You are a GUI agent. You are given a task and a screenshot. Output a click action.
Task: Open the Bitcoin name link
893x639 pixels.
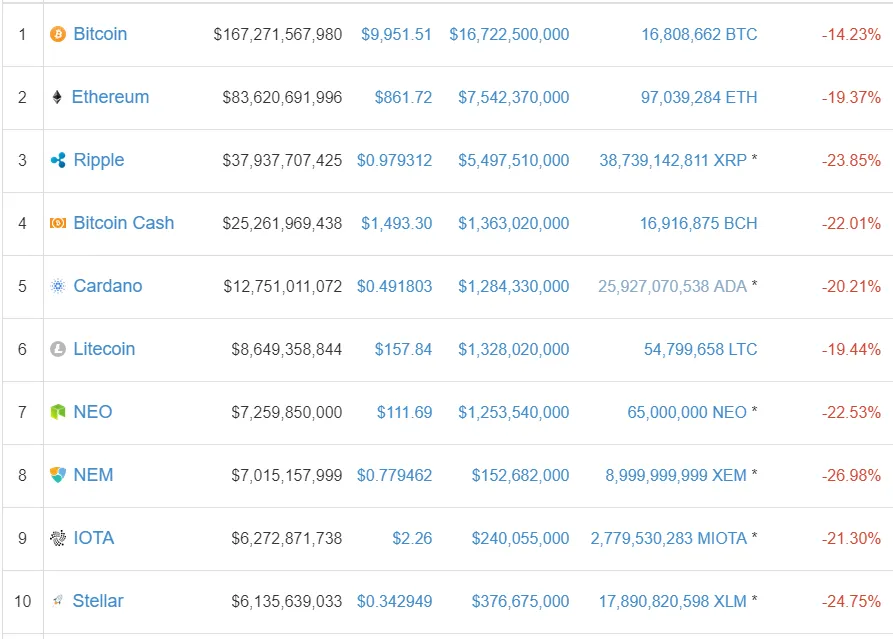100,34
